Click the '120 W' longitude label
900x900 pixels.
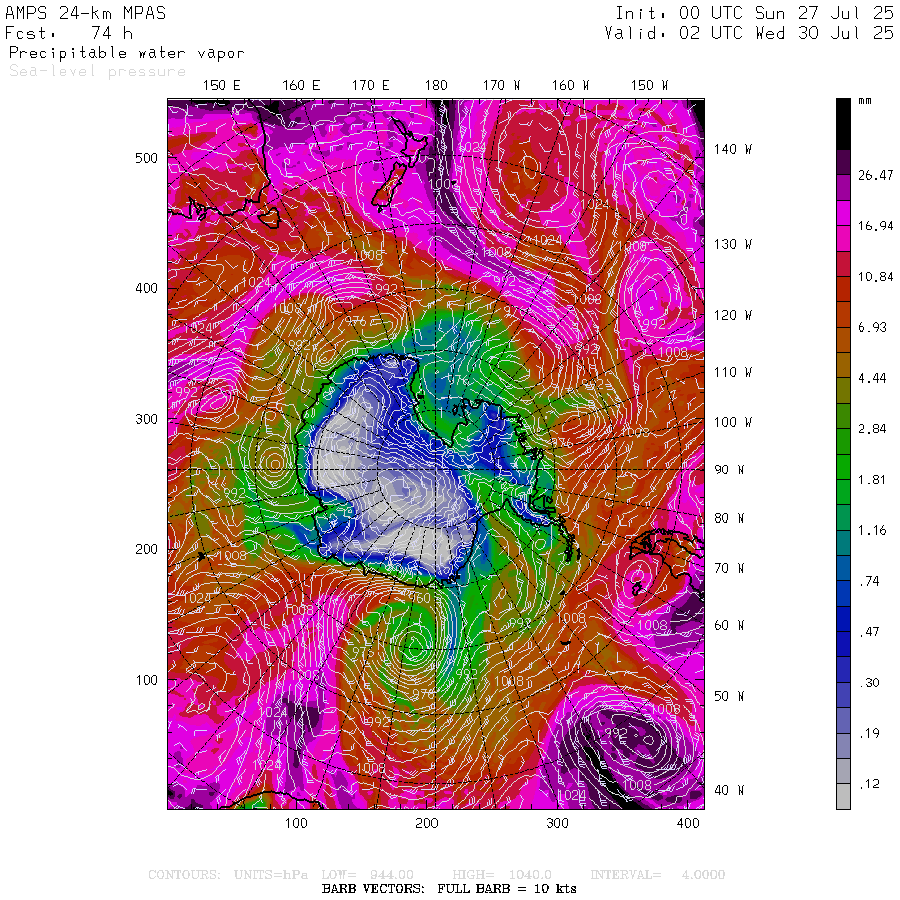click(732, 315)
